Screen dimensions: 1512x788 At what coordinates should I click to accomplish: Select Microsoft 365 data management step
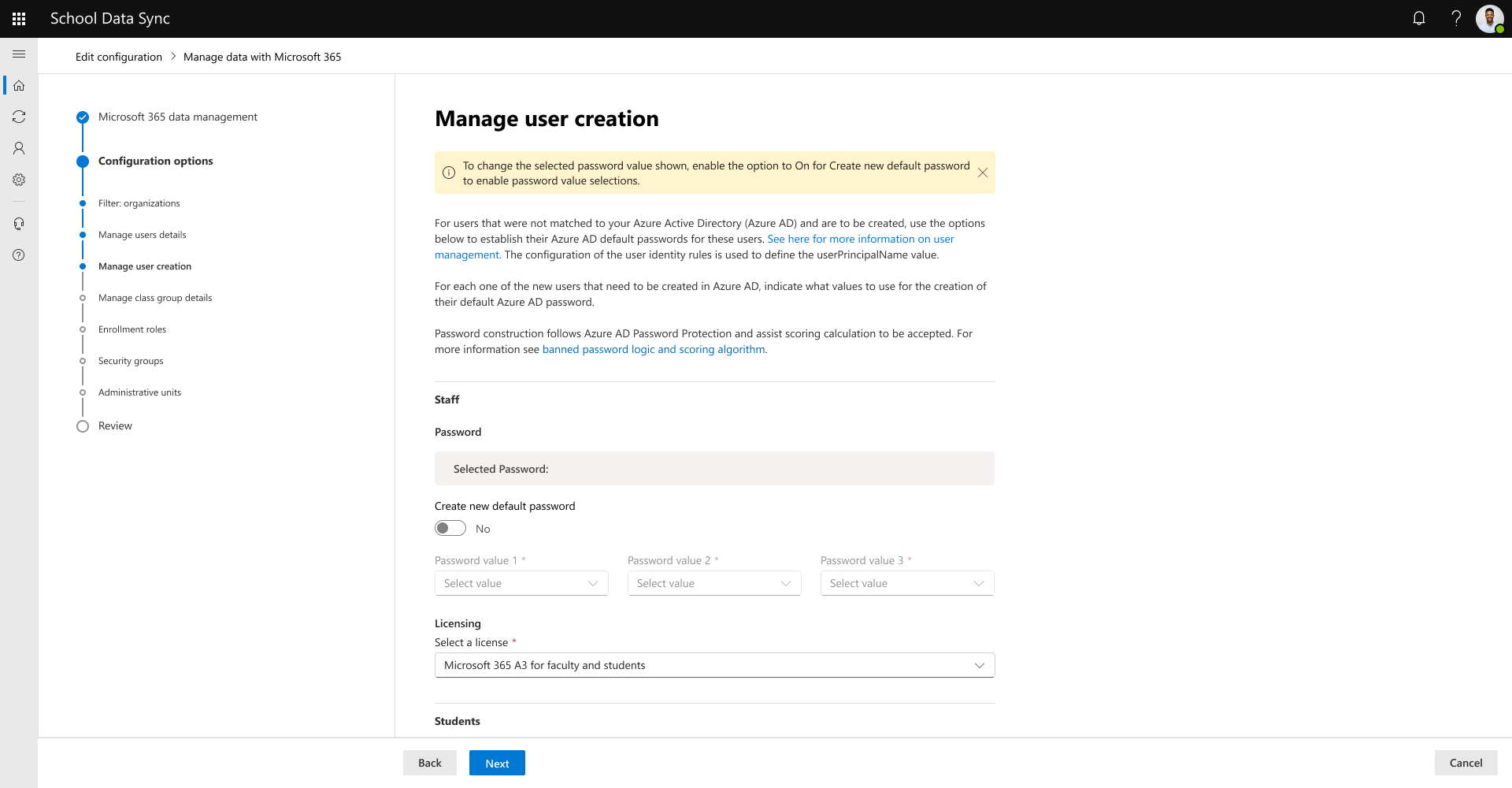[178, 117]
